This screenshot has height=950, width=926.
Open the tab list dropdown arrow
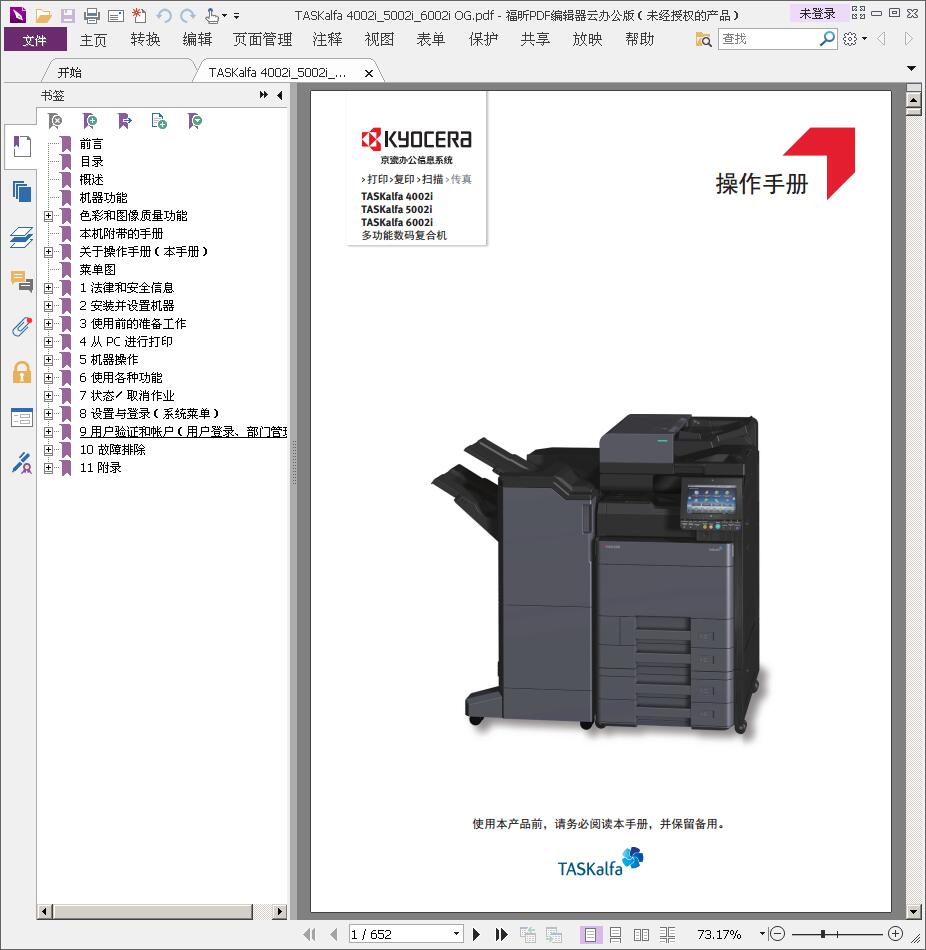(x=911, y=68)
